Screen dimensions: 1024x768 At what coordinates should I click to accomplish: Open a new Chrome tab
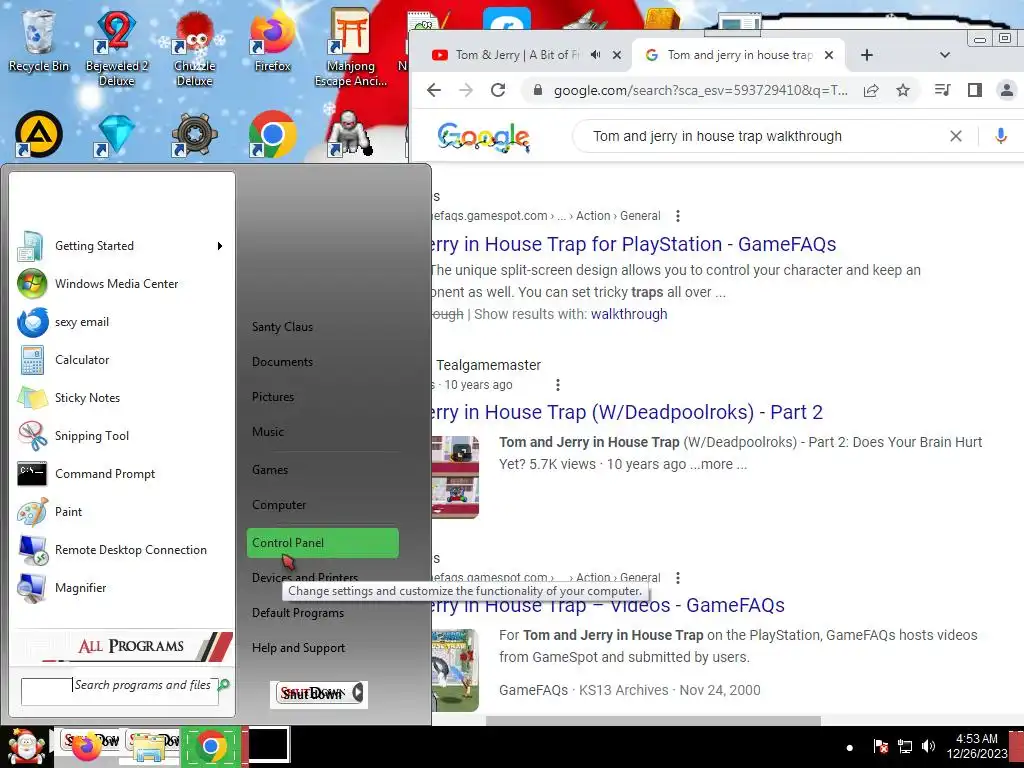tap(867, 56)
